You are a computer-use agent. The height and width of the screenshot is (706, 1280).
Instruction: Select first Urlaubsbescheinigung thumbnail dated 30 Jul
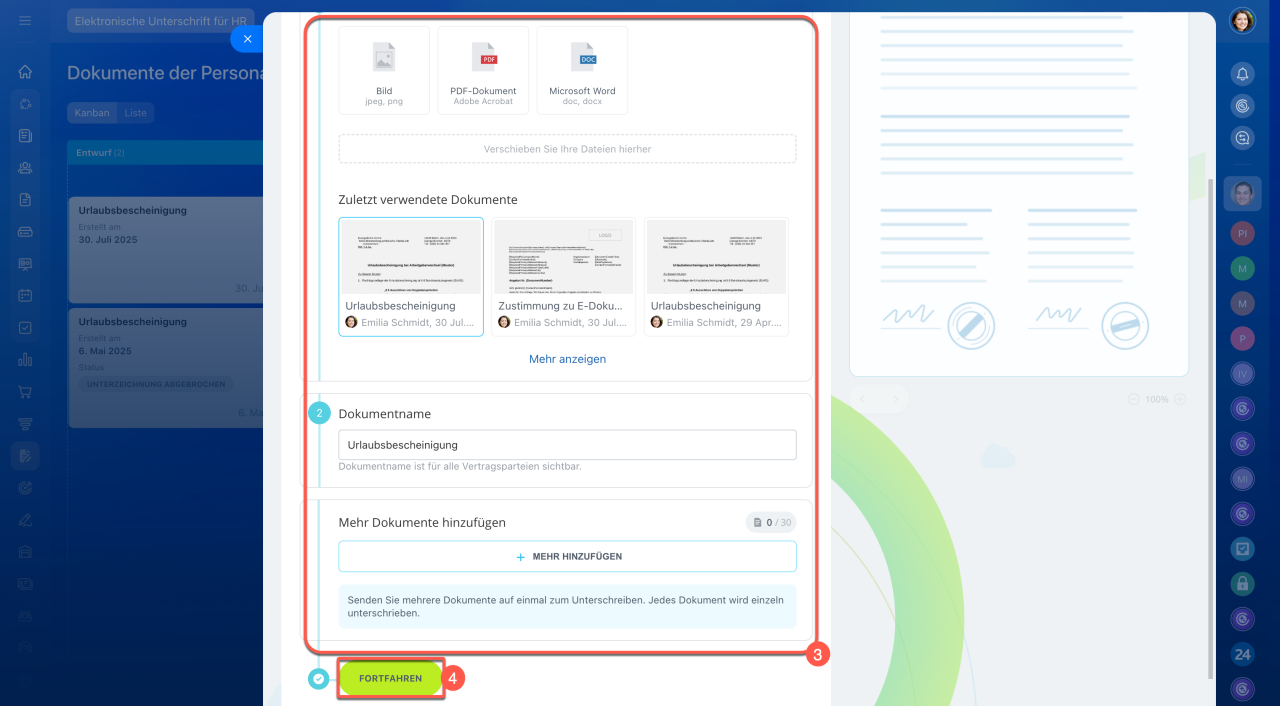pyautogui.click(x=411, y=277)
